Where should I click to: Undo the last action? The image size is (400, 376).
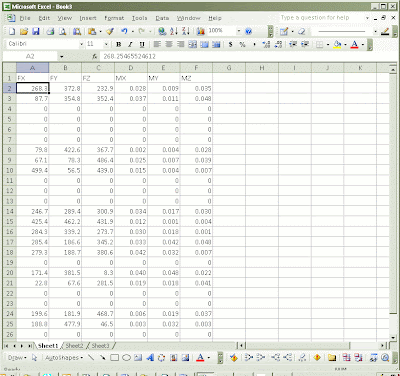(x=124, y=31)
